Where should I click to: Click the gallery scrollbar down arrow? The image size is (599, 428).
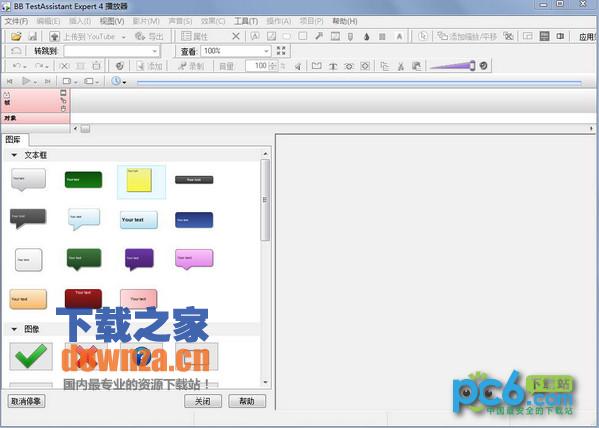click(x=266, y=382)
